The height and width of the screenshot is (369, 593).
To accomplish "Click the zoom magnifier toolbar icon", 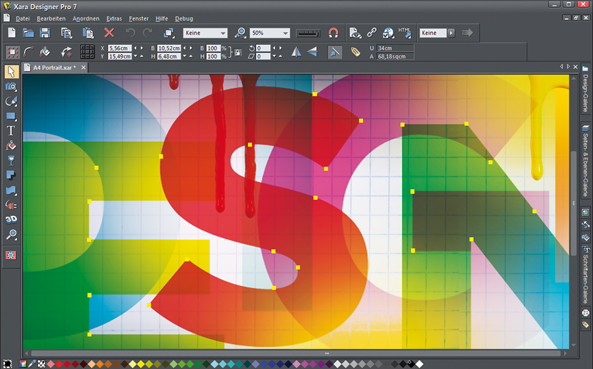I will point(240,33).
